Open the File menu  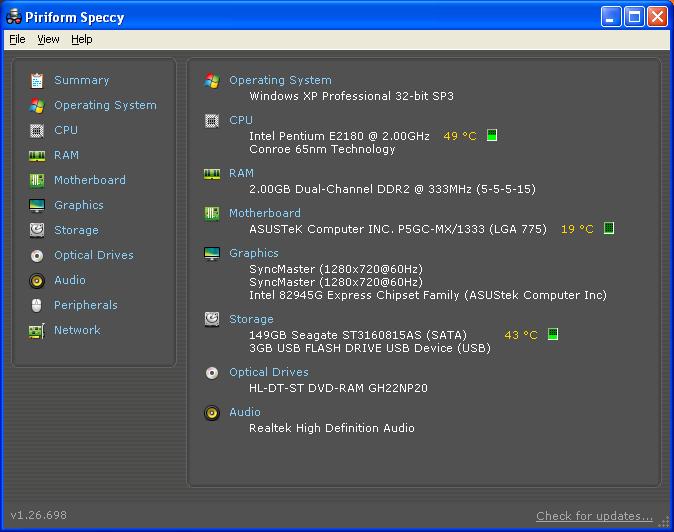17,40
